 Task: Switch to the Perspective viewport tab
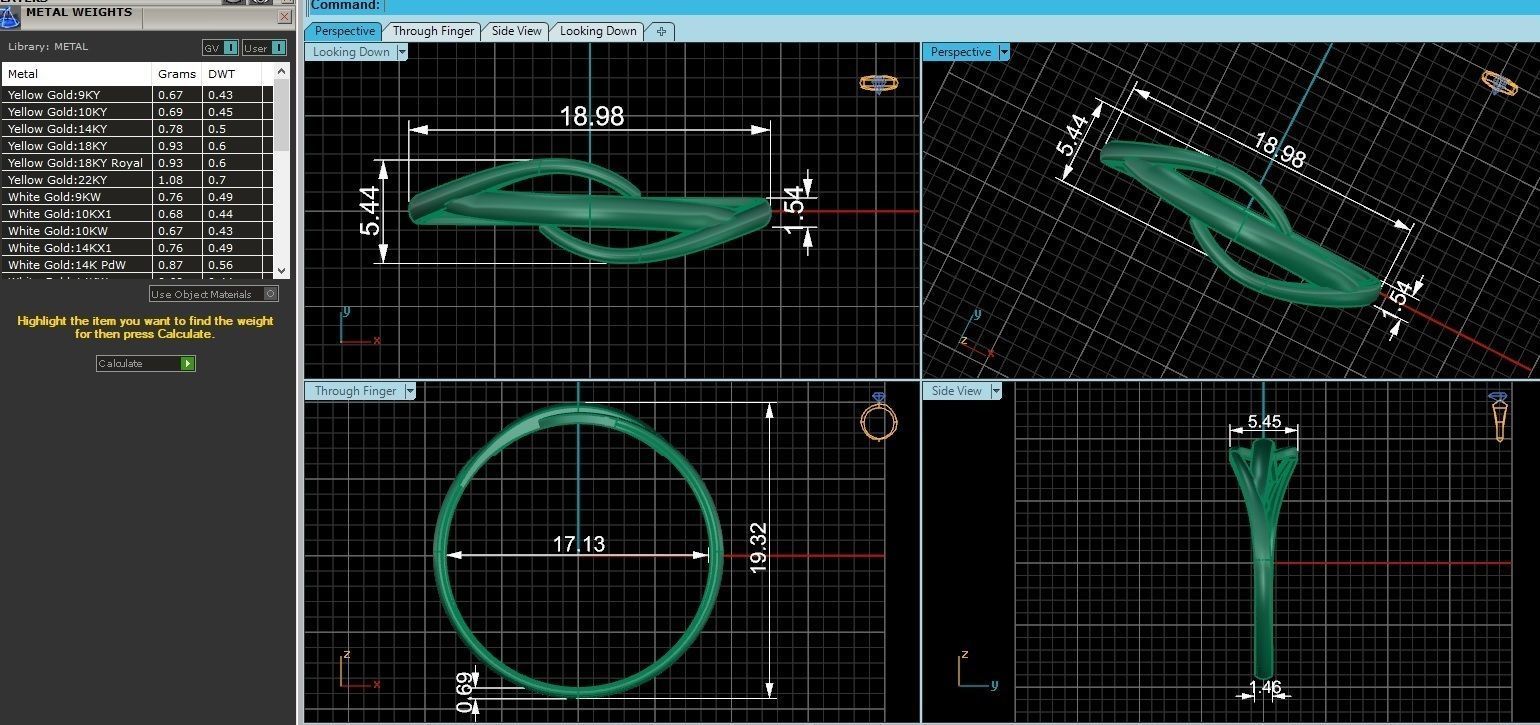(x=344, y=31)
